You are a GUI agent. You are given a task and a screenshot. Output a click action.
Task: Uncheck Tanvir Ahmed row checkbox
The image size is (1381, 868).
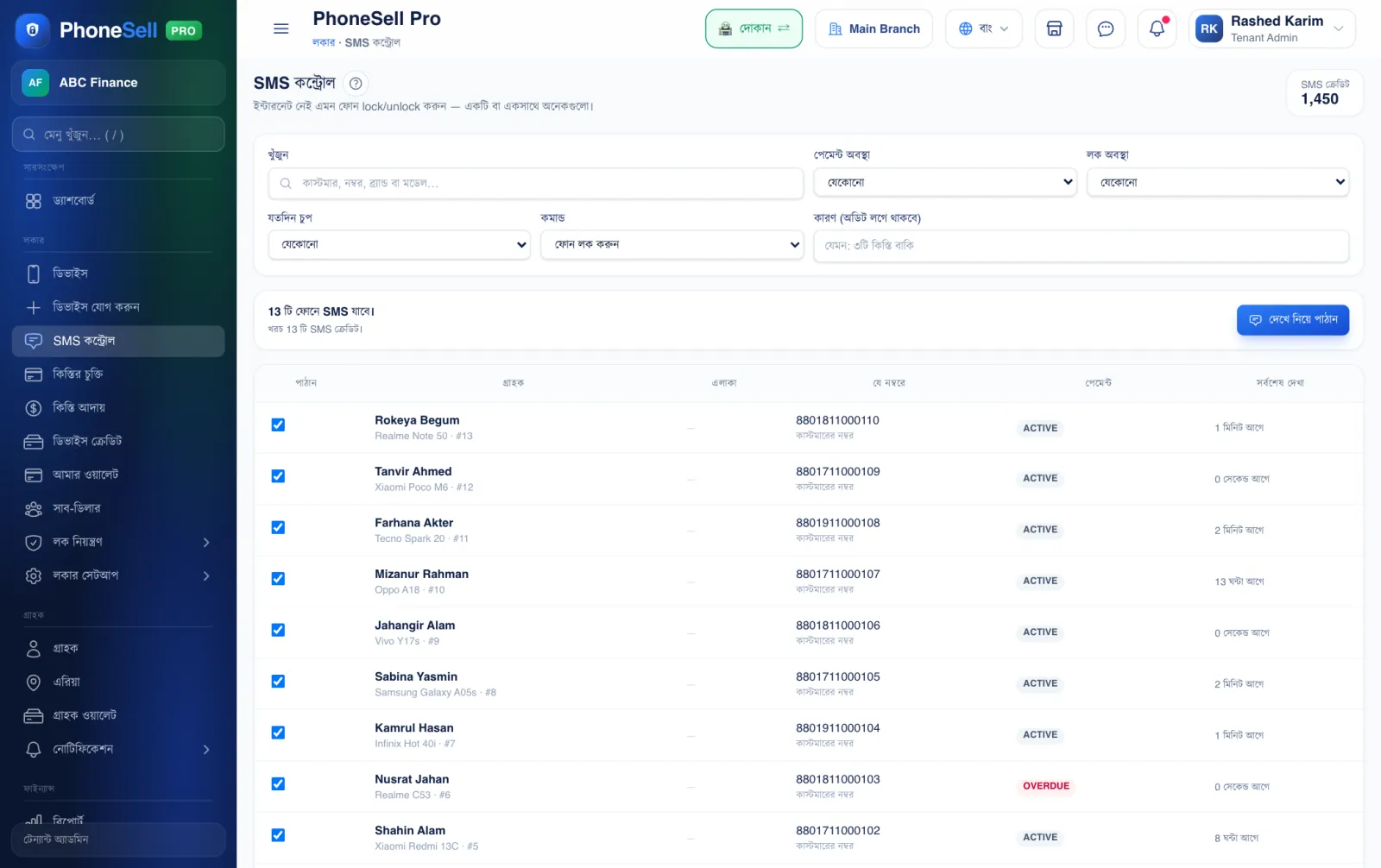pyautogui.click(x=278, y=476)
